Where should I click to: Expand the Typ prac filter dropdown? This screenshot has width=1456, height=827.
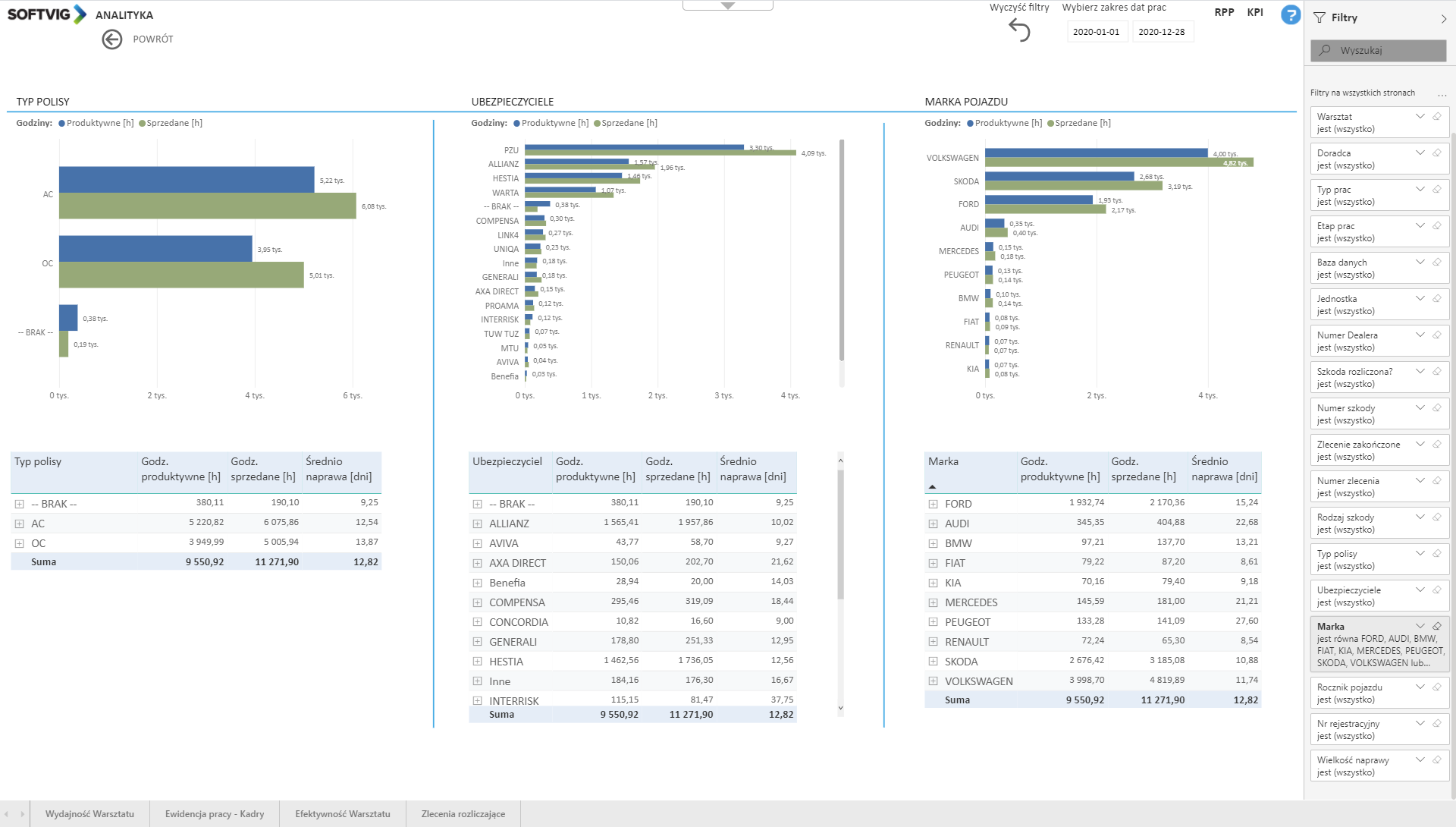click(x=1420, y=190)
